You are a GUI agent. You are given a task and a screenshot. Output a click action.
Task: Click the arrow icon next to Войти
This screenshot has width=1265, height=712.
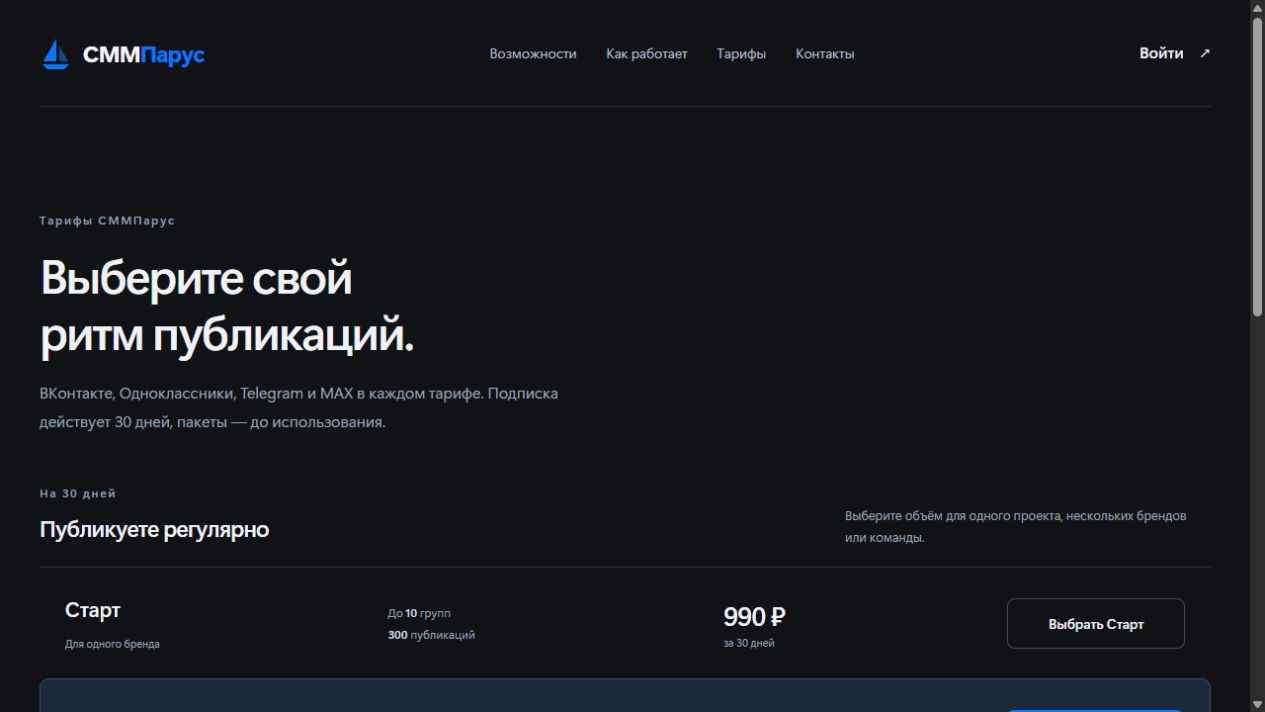pos(1205,53)
